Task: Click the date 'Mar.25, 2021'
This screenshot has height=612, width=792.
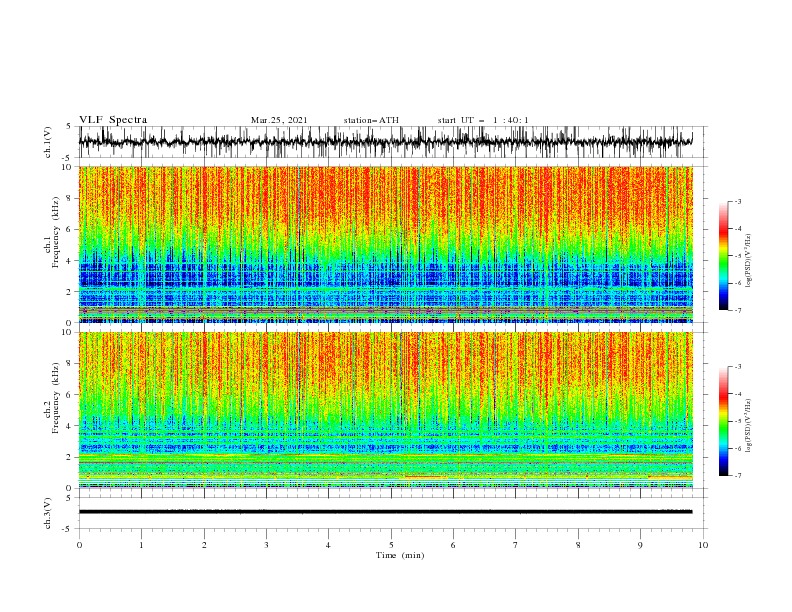Action: pos(279,120)
